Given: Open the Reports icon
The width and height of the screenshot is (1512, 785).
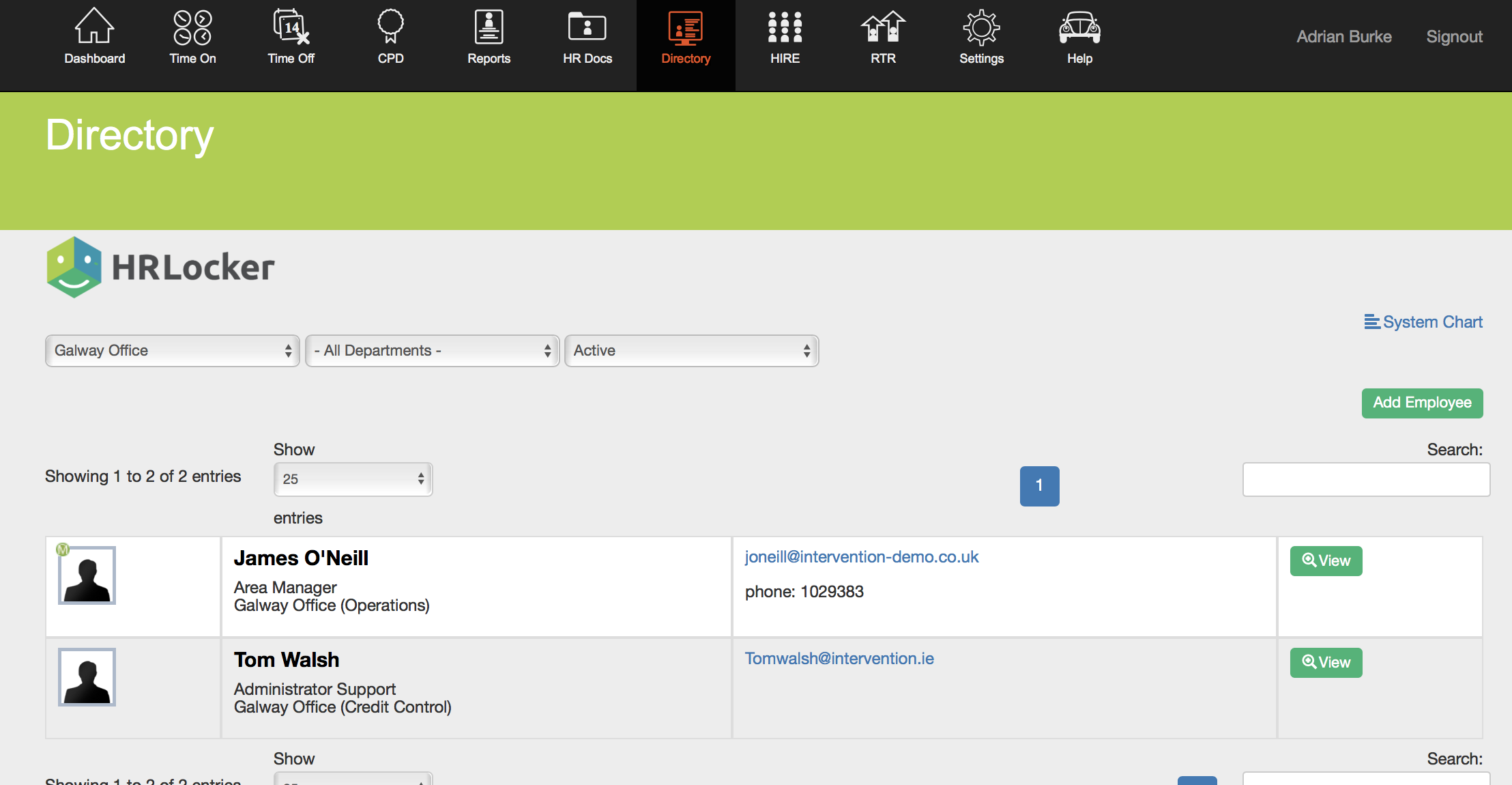Looking at the screenshot, I should pyautogui.click(x=489, y=27).
